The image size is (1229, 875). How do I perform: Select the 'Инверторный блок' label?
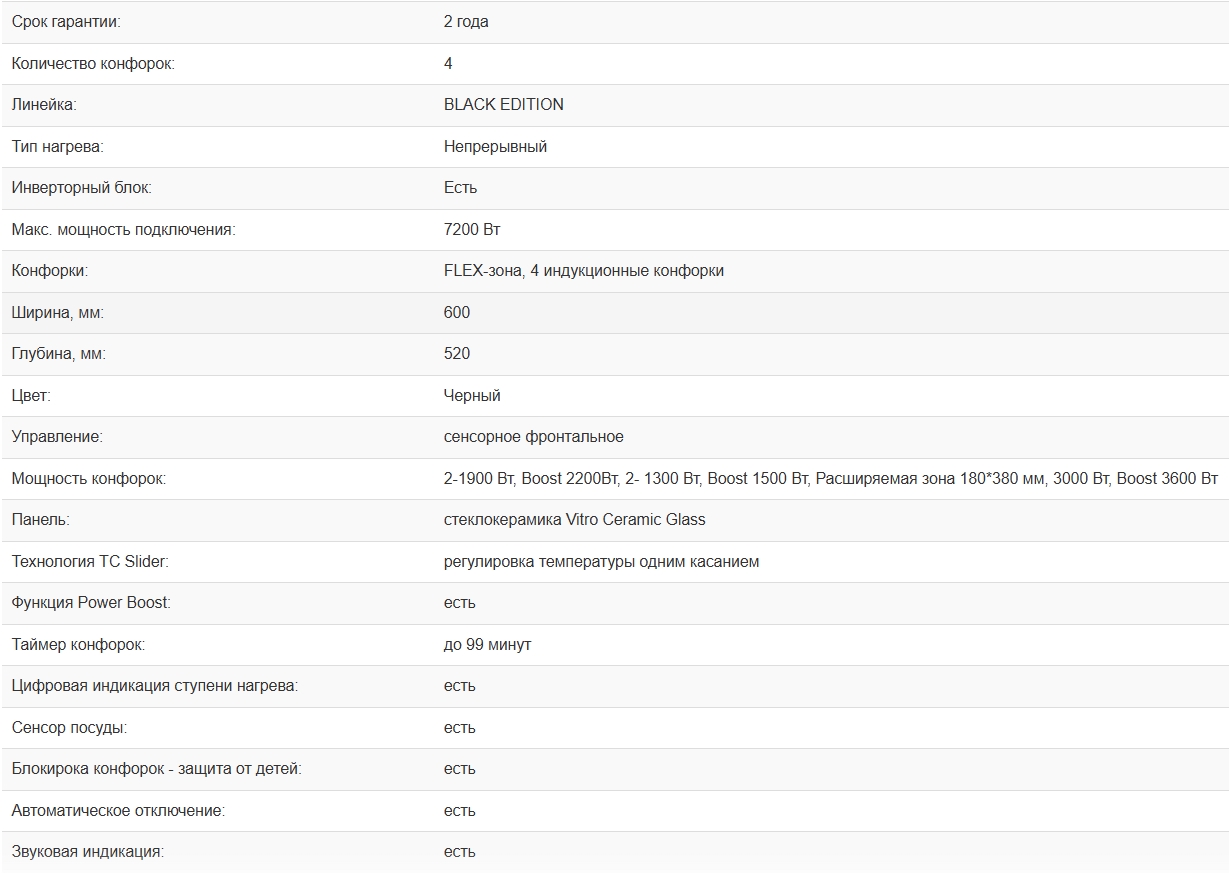pyautogui.click(x=82, y=188)
